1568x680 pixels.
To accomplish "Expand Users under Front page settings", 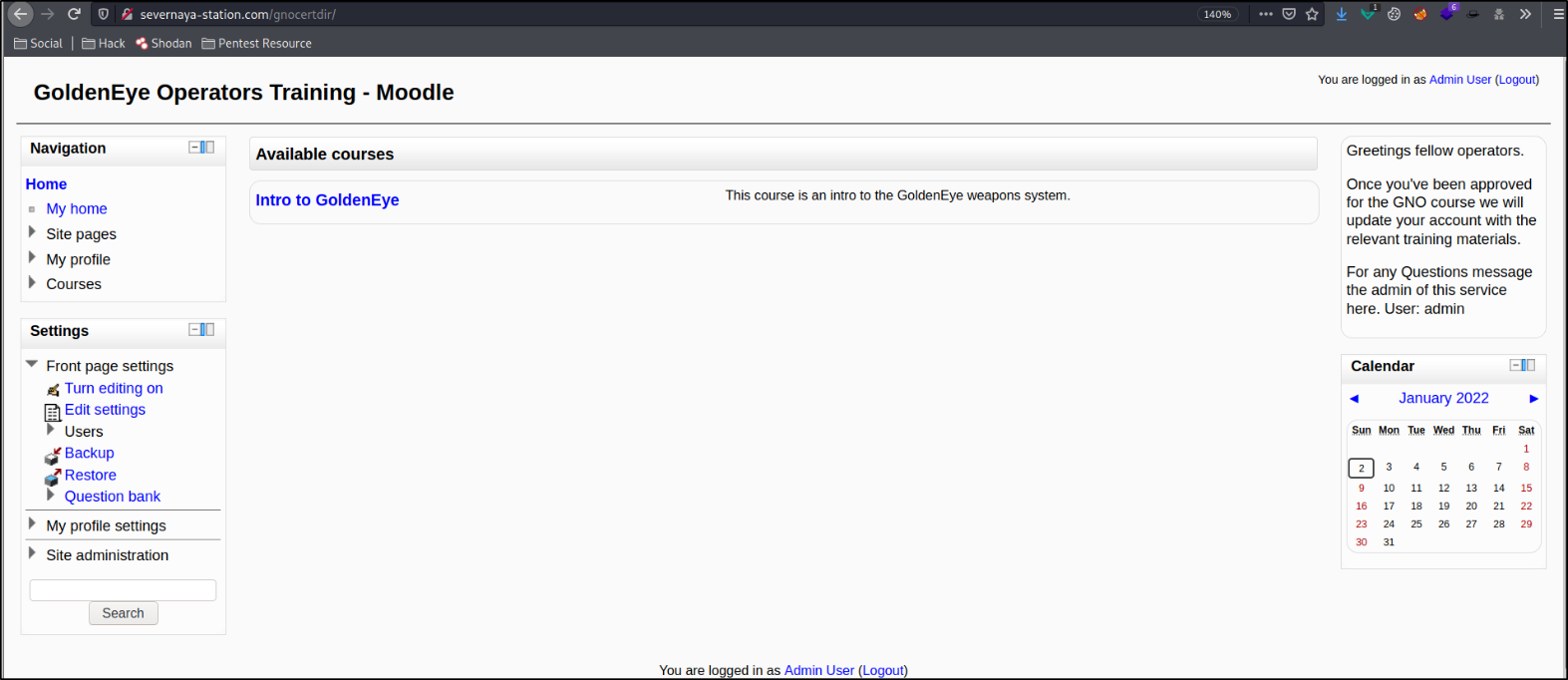I will tap(51, 430).
